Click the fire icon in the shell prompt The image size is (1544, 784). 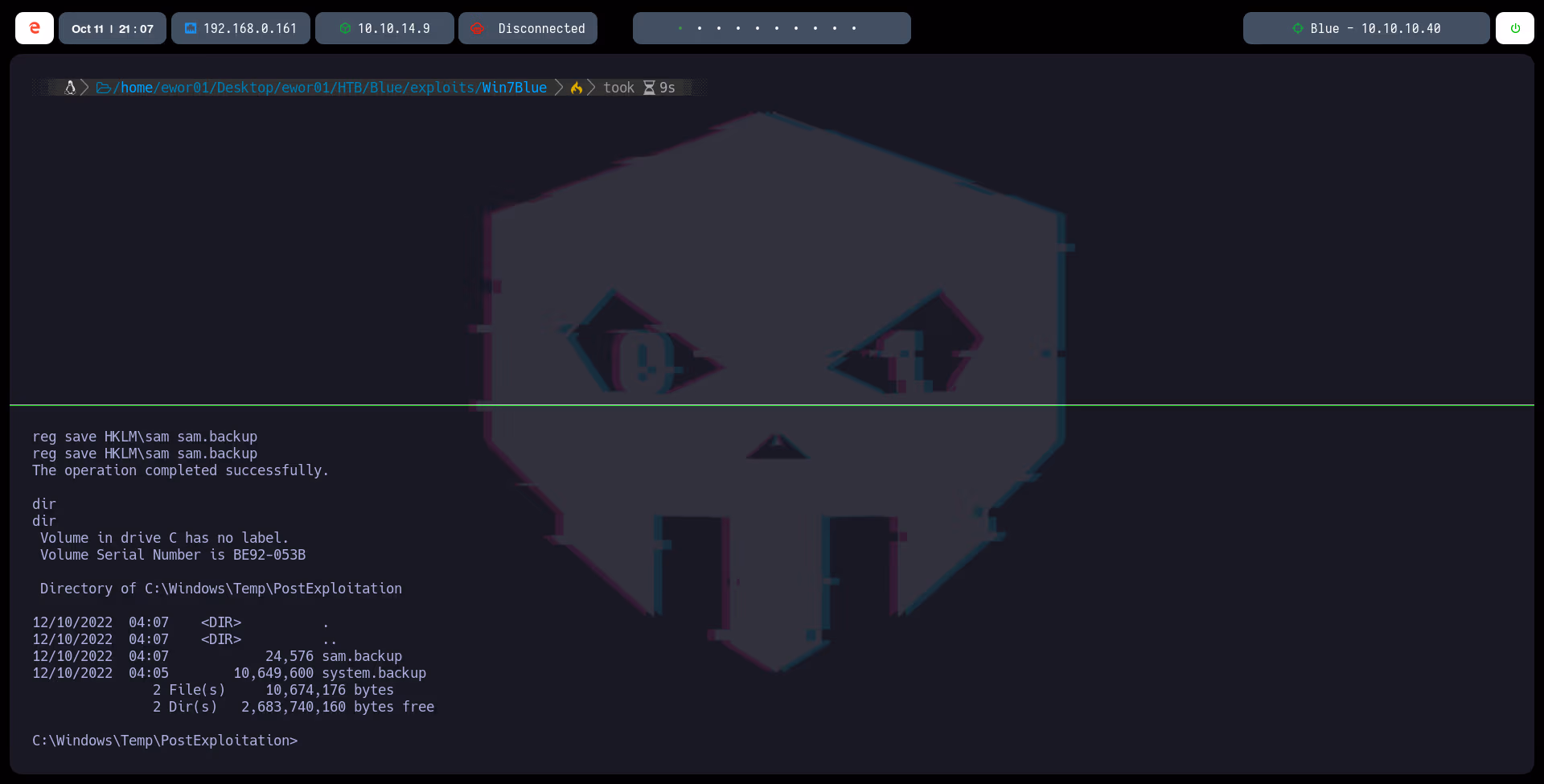click(576, 88)
